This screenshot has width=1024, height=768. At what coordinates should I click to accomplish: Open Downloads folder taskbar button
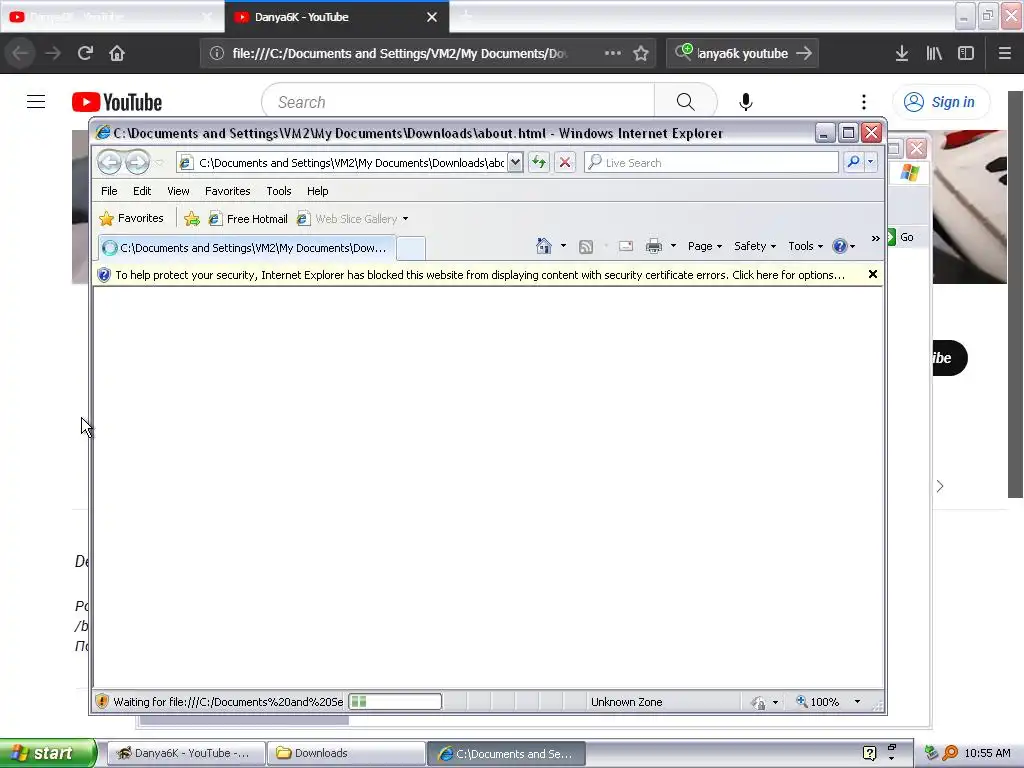coord(346,753)
